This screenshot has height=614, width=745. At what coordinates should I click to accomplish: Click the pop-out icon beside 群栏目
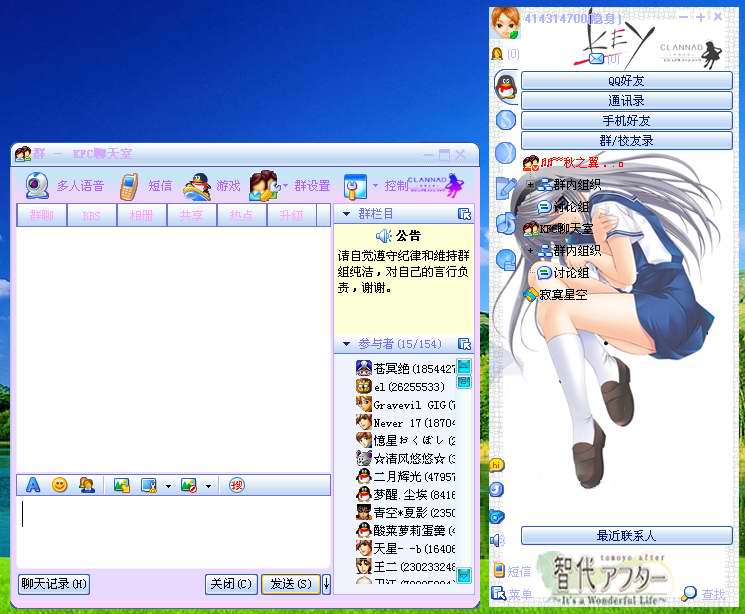tap(464, 214)
